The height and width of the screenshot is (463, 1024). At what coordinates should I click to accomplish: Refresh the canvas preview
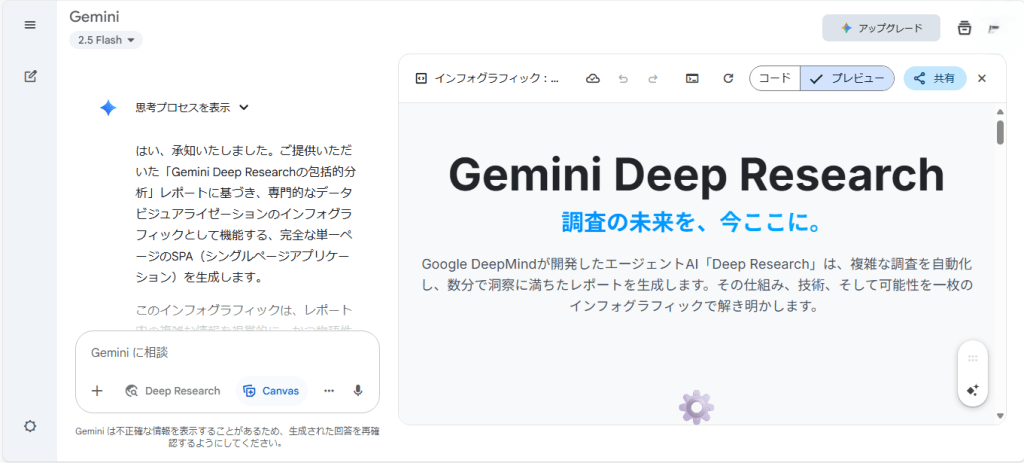(x=728, y=78)
